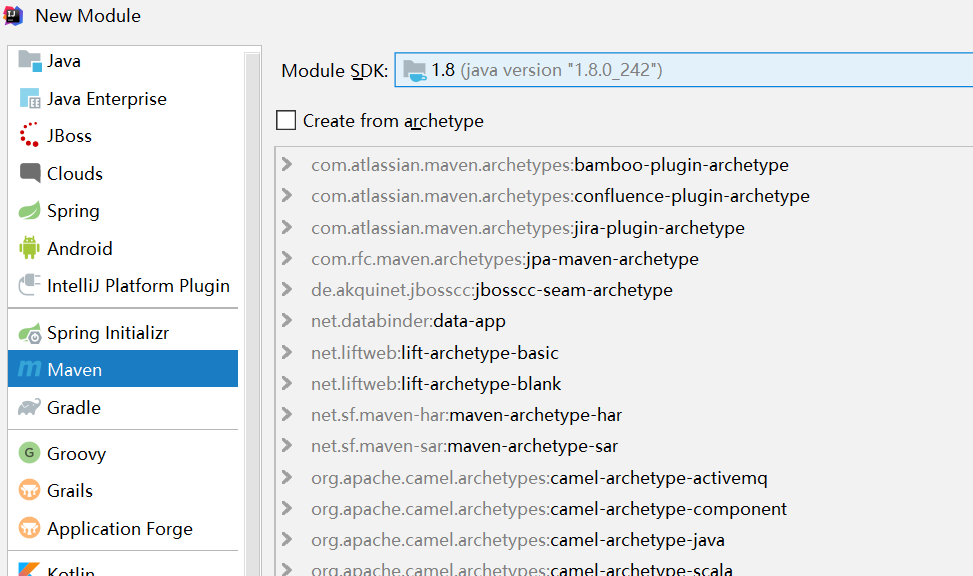Click the Gradle elephant icon
The height and width of the screenshot is (576, 973).
point(30,407)
